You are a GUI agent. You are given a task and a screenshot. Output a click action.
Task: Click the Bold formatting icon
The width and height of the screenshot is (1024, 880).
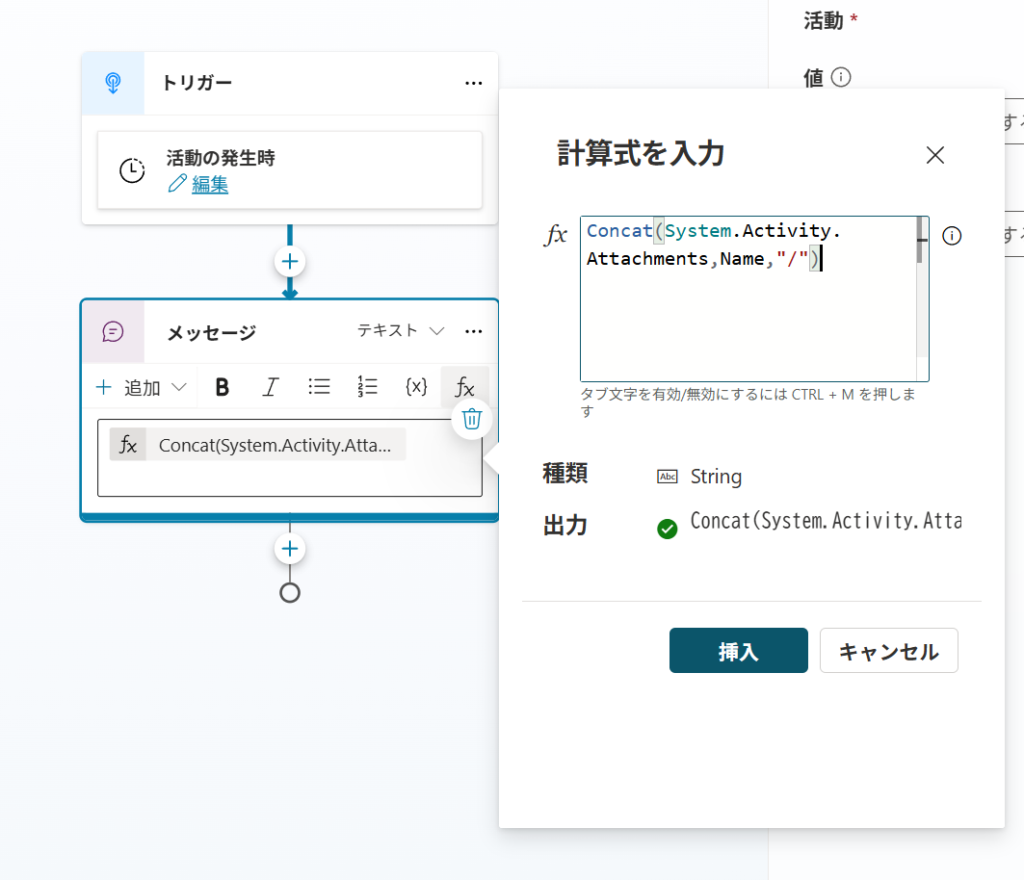click(222, 387)
